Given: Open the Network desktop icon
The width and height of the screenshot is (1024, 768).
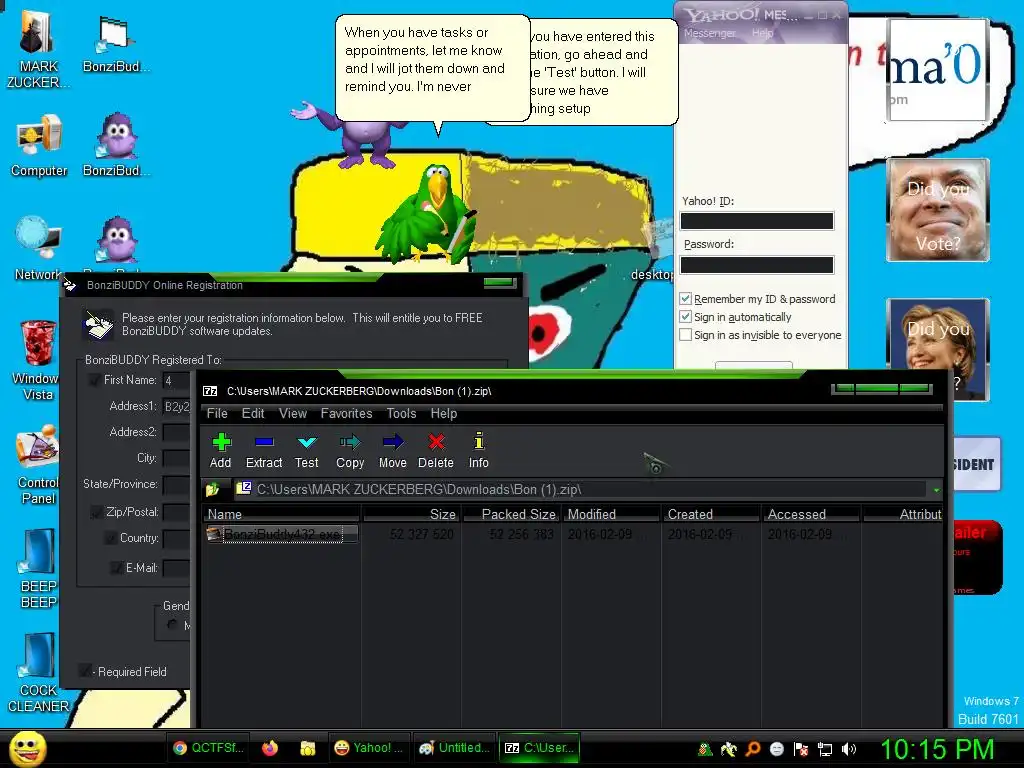Looking at the screenshot, I should [x=39, y=248].
